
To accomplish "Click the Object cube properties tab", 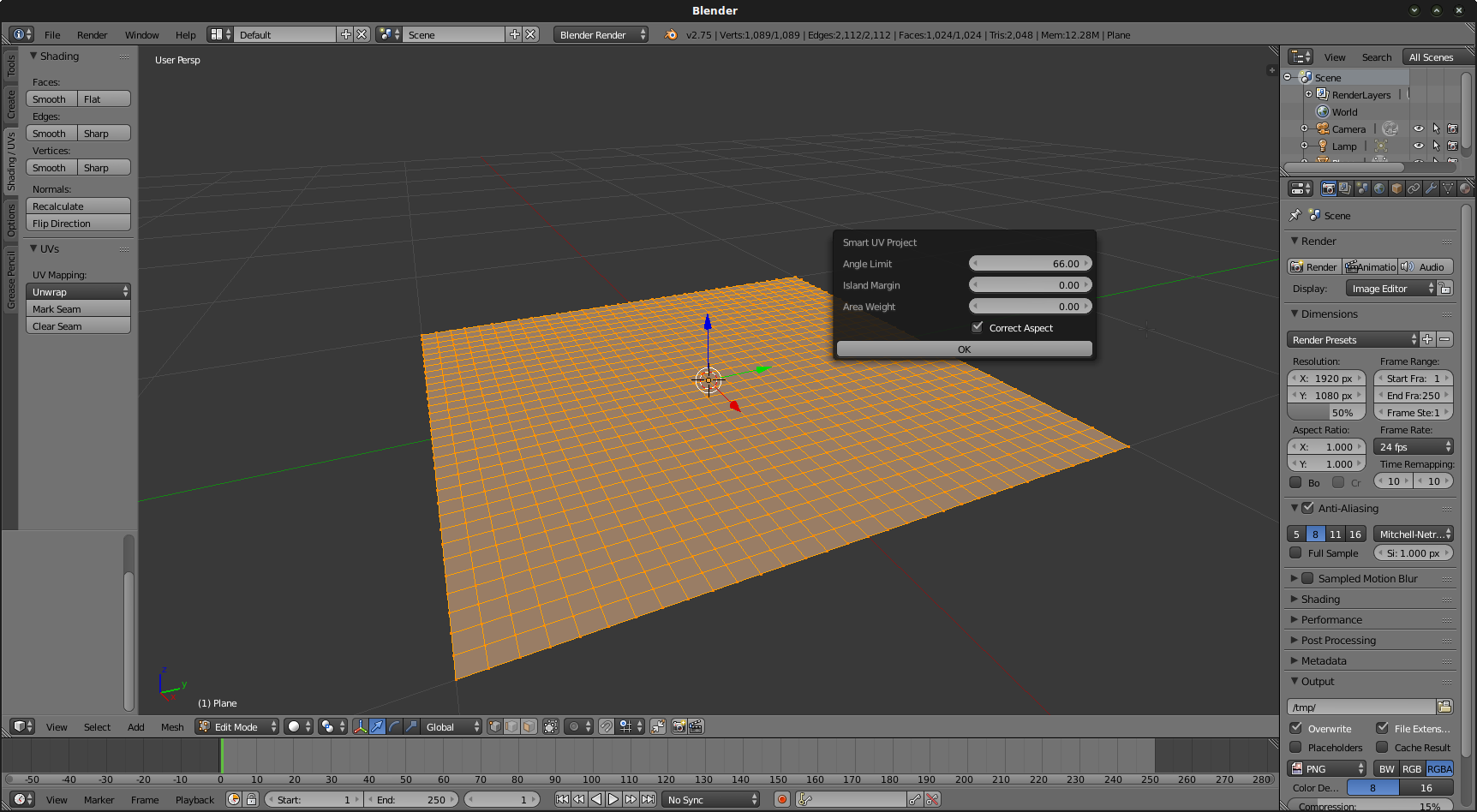I will pyautogui.click(x=1396, y=188).
